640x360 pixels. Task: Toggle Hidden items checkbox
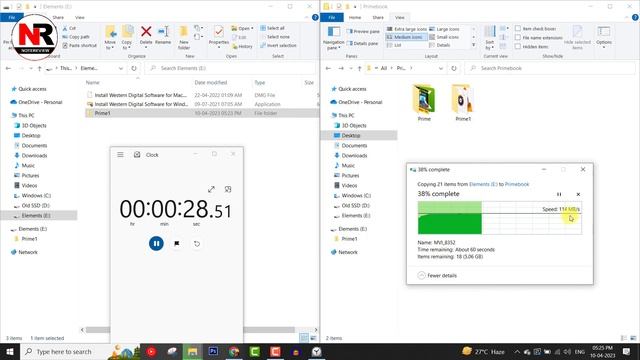click(x=532, y=47)
